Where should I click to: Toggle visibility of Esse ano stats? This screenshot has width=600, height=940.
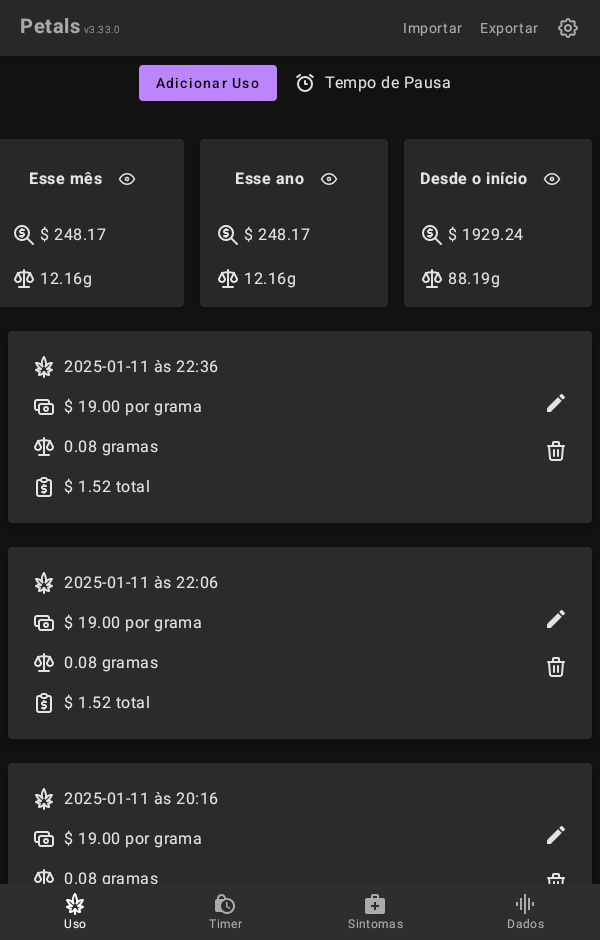point(329,179)
